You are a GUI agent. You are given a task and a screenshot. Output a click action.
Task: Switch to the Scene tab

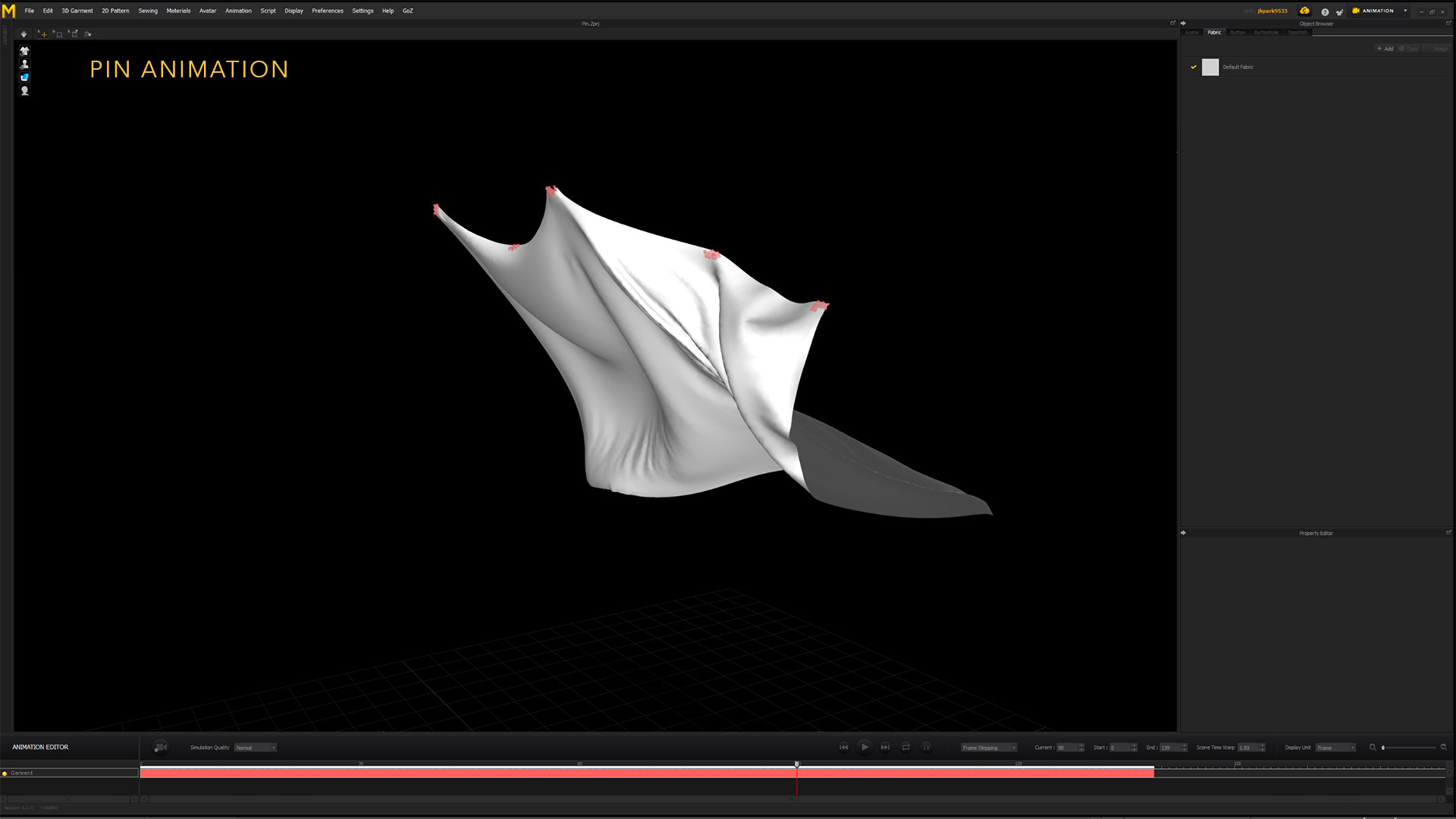1192,33
